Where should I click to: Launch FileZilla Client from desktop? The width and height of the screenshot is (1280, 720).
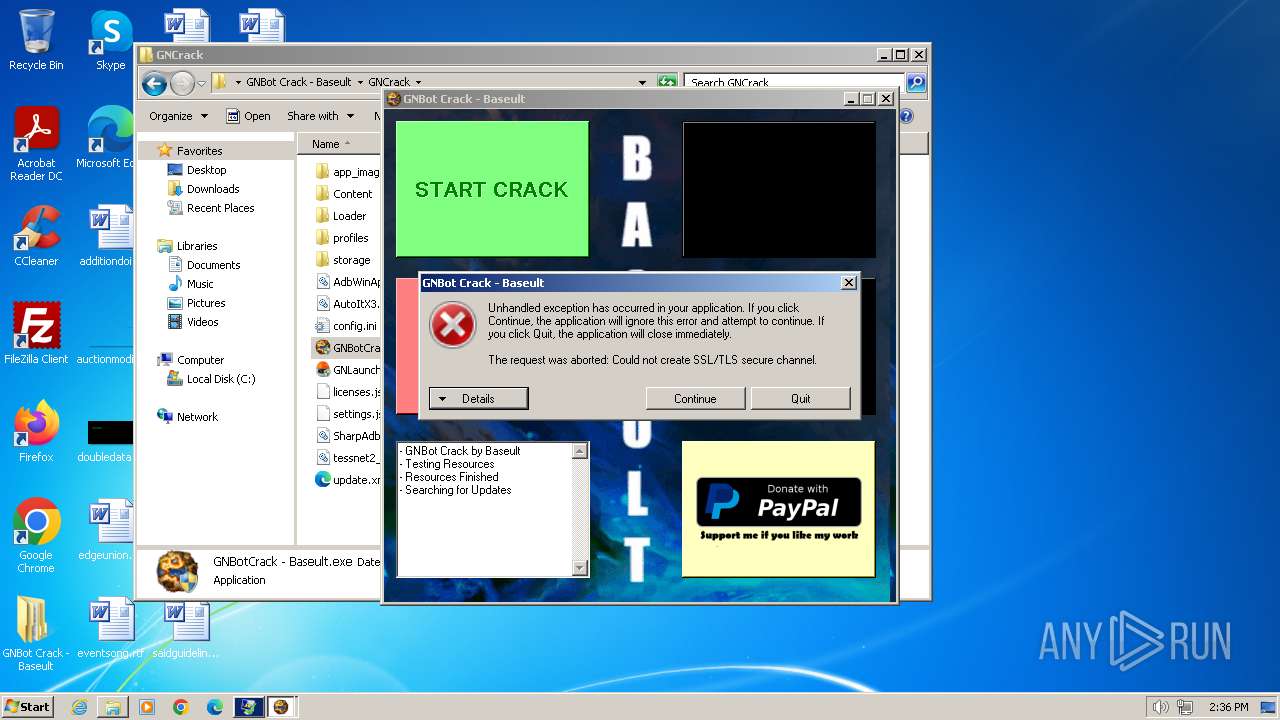click(36, 334)
